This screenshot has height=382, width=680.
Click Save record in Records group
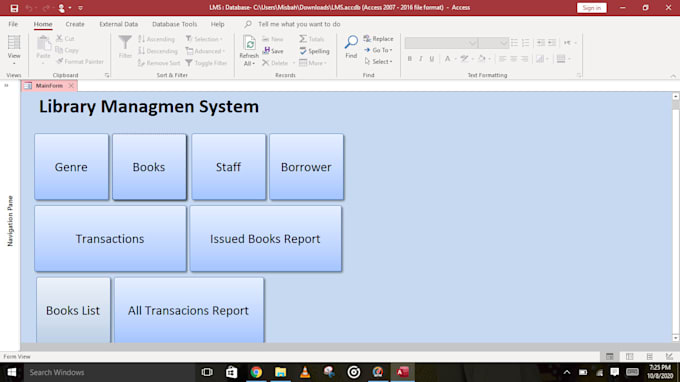click(273, 51)
